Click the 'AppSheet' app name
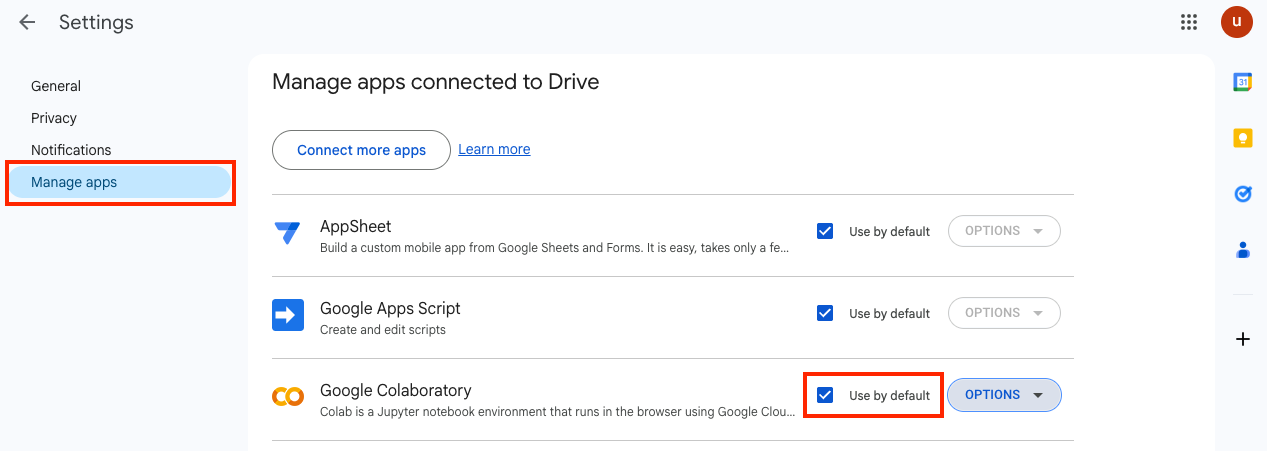The image size is (1267, 451). (x=355, y=226)
